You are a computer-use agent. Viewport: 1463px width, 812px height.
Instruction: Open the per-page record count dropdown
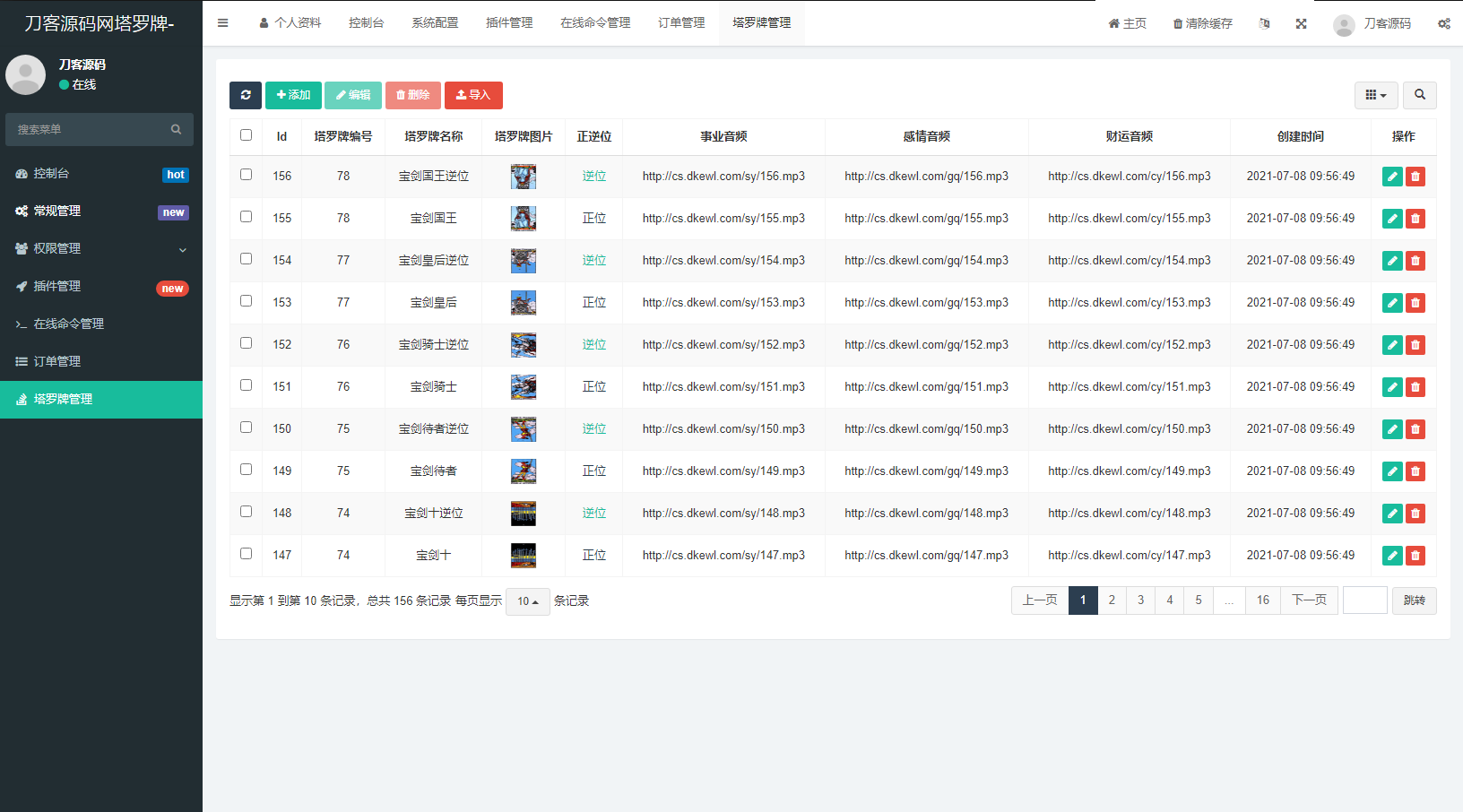528,601
